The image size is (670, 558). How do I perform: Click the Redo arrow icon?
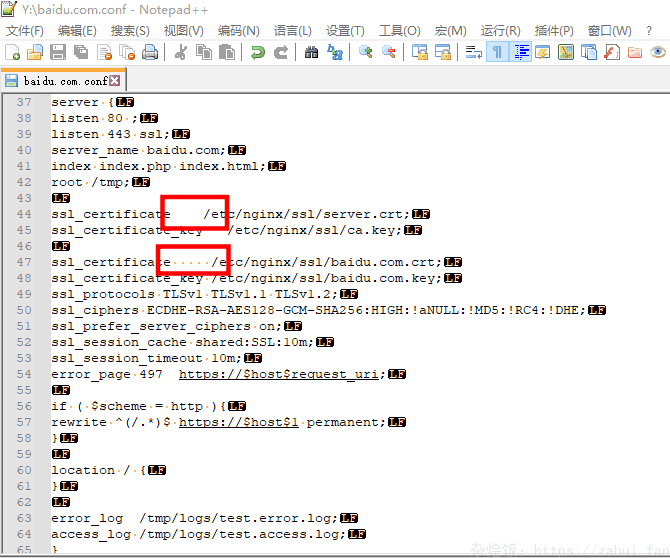(281, 52)
